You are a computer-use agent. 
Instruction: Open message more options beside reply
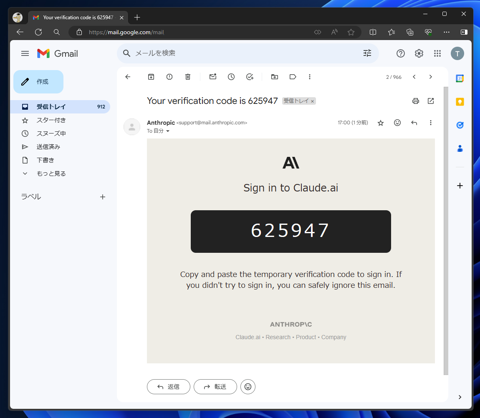(x=431, y=123)
